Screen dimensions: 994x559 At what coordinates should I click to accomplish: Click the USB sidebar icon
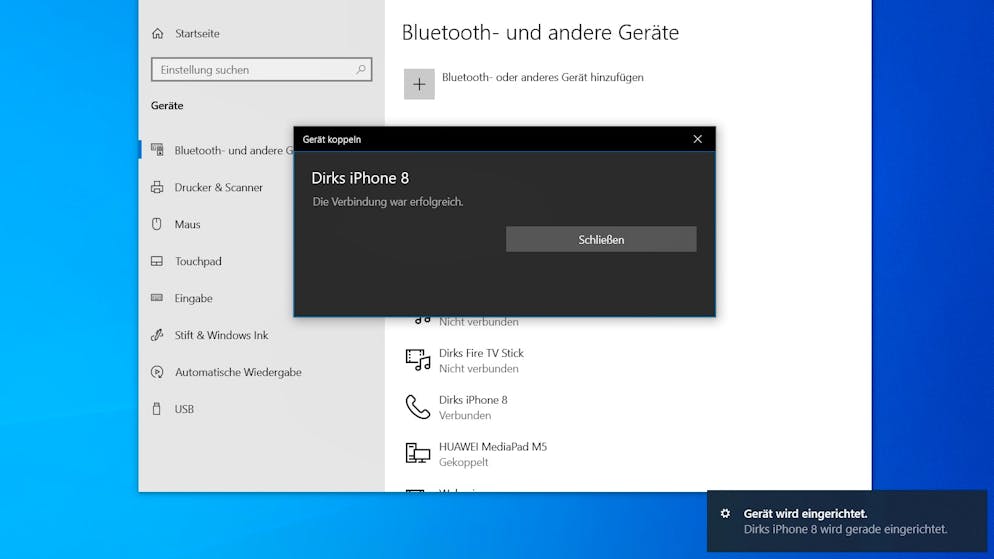(x=157, y=409)
